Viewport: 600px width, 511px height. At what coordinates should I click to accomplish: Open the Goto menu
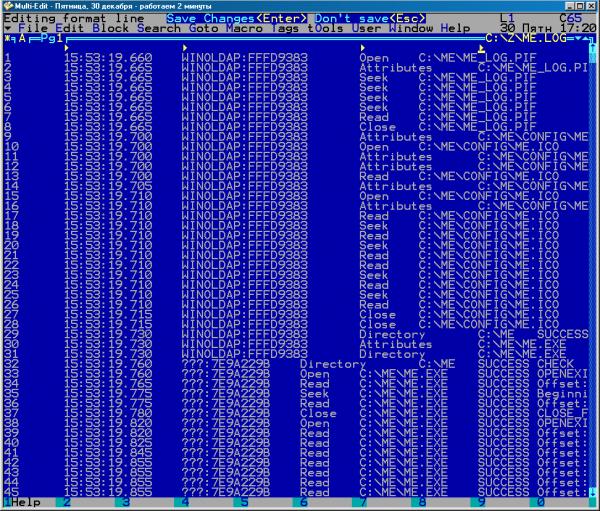point(204,28)
